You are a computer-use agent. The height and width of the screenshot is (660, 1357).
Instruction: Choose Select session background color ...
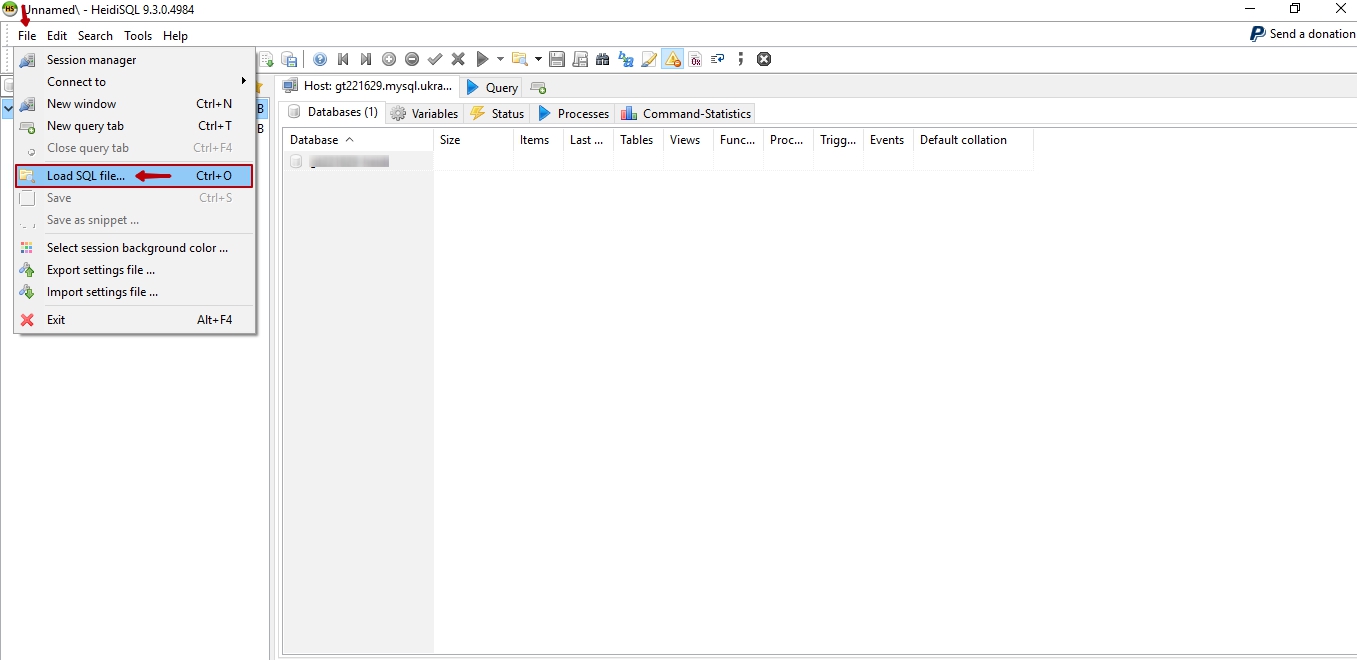135,248
